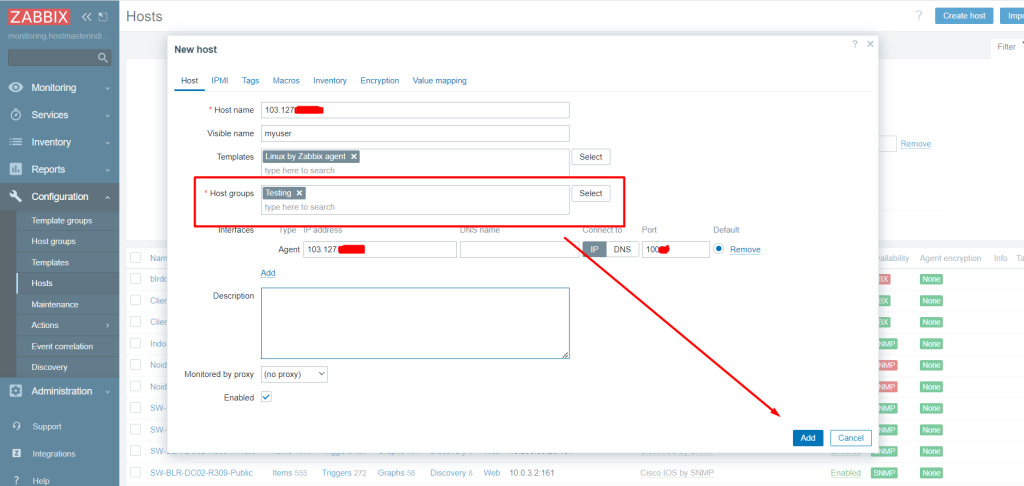
Task: Expand the Actions submenu arrow
Action: pyautogui.click(x=108, y=325)
